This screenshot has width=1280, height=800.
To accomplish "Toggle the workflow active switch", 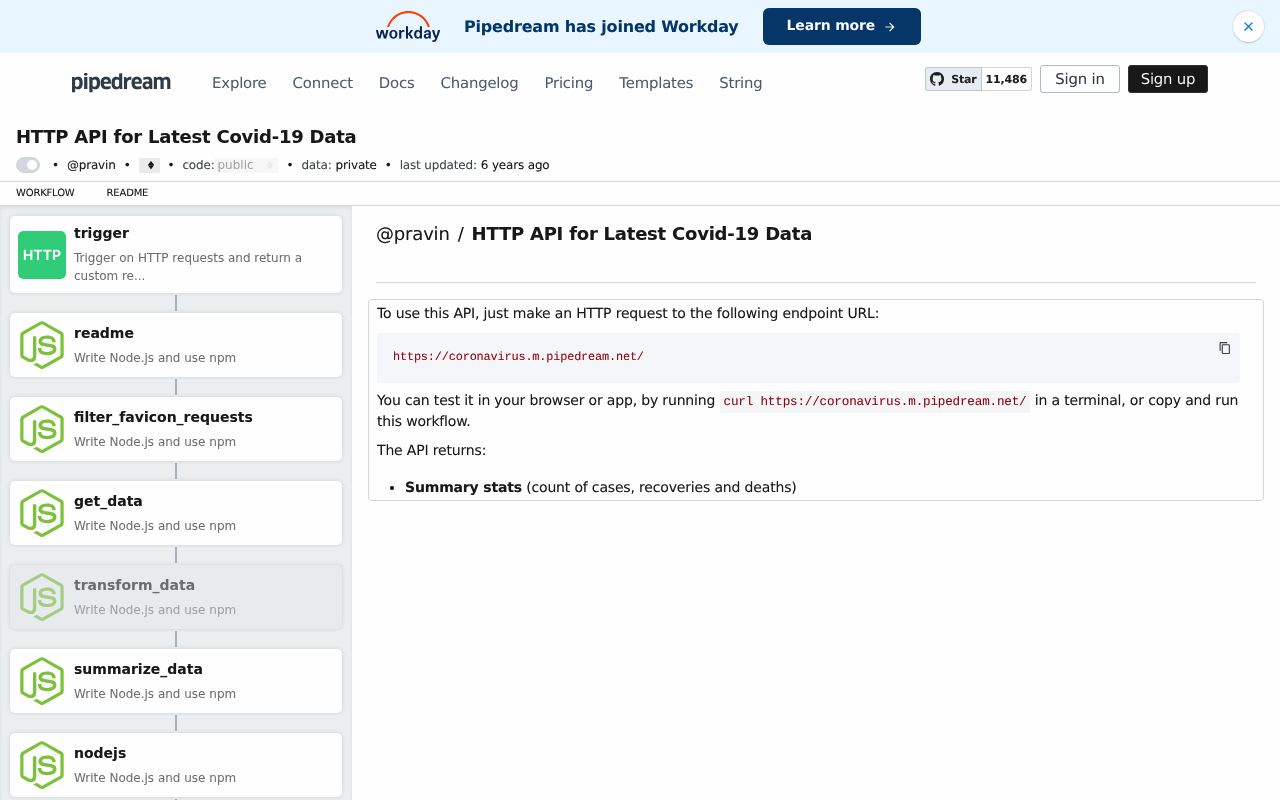I will tap(28, 165).
